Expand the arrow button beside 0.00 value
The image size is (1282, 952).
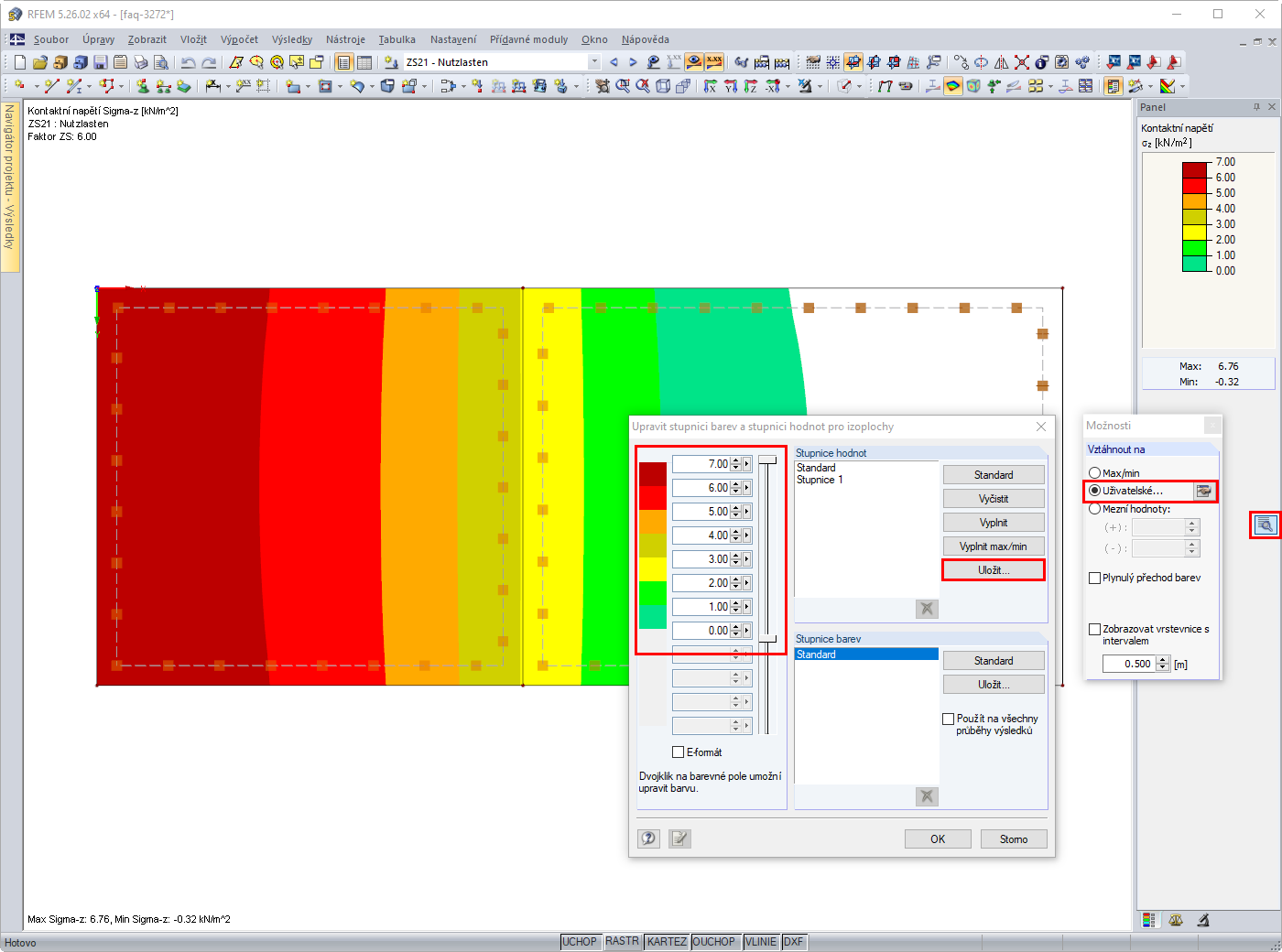tap(747, 631)
